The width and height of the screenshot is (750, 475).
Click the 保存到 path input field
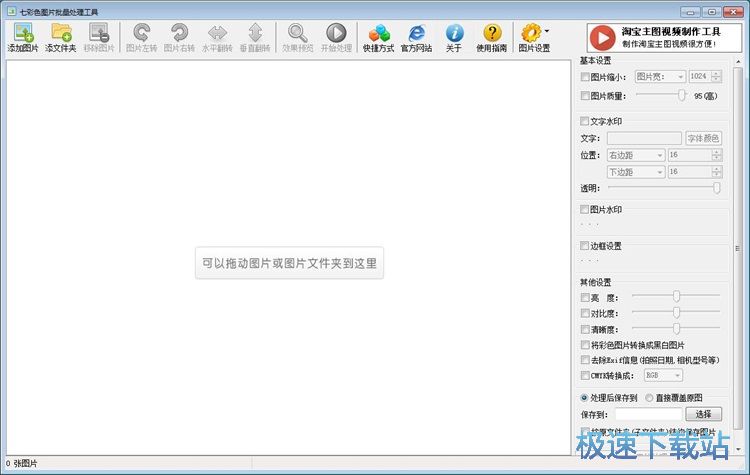click(648, 414)
